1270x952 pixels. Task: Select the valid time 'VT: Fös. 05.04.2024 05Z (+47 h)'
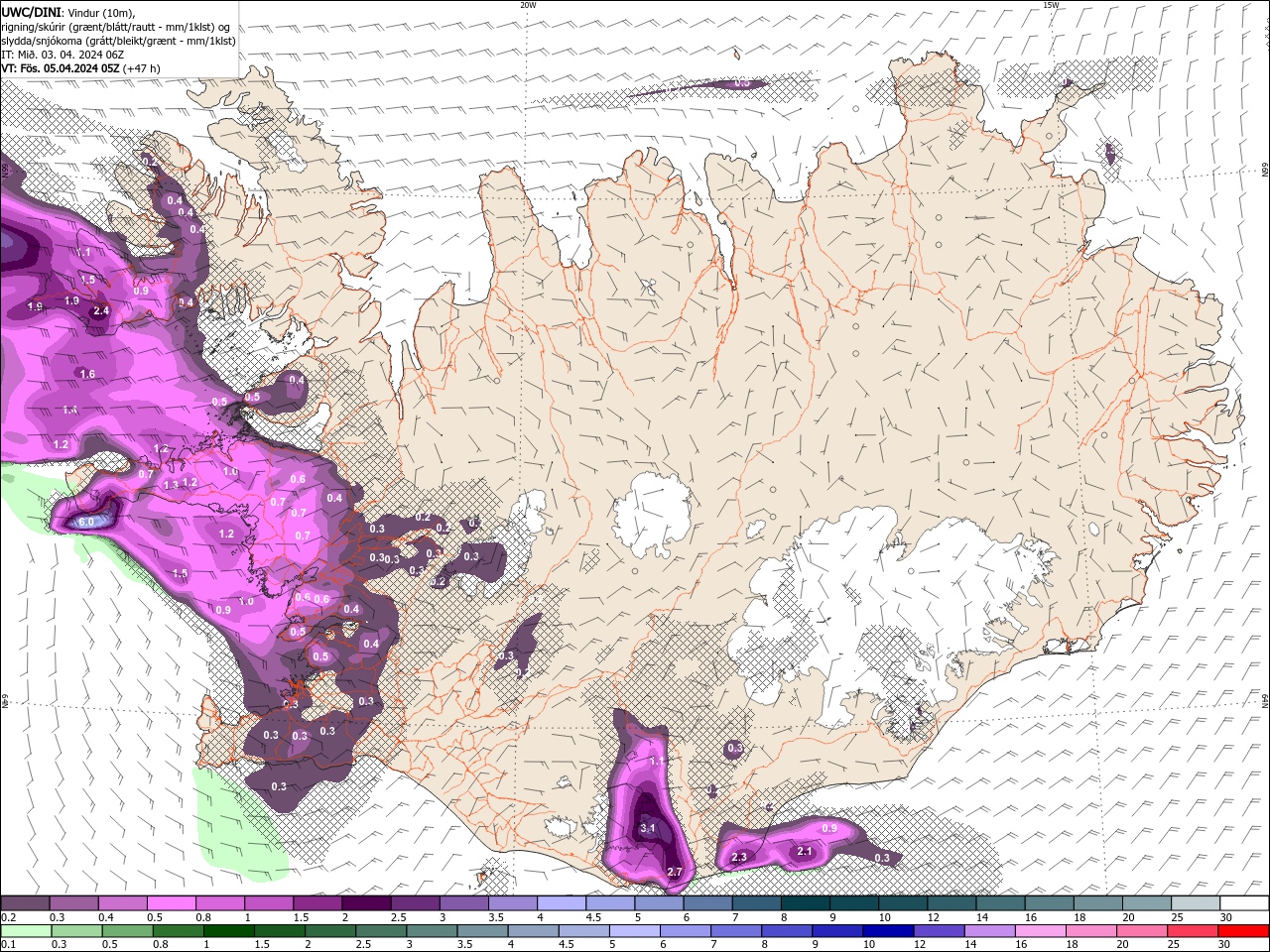80,68
